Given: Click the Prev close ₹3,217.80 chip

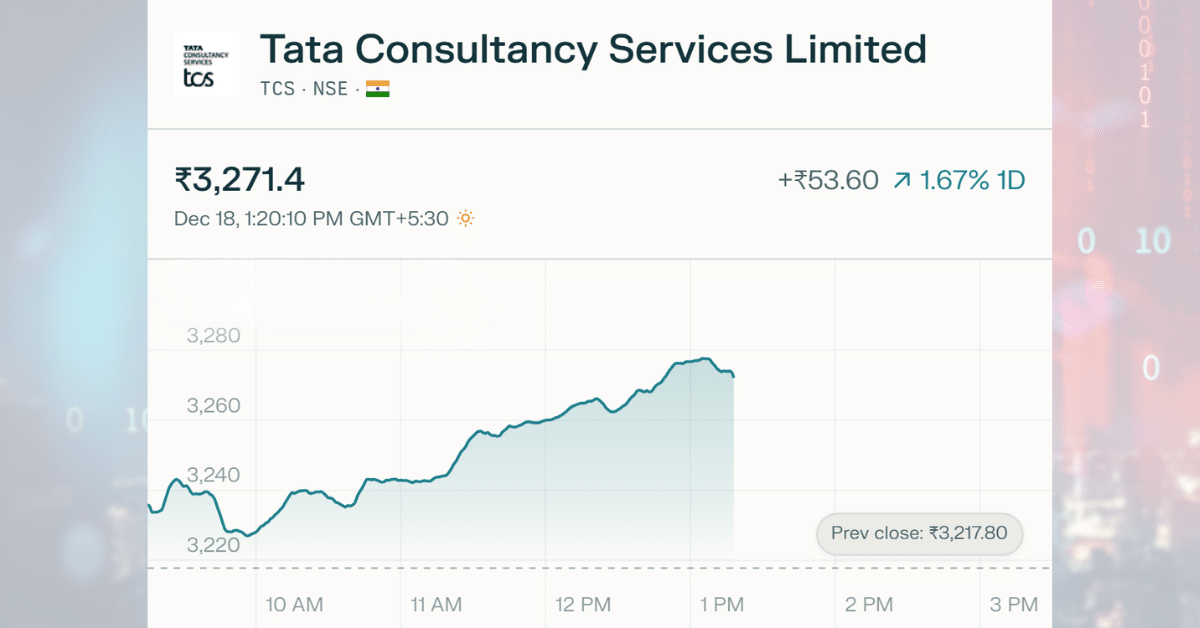Looking at the screenshot, I should point(918,534).
